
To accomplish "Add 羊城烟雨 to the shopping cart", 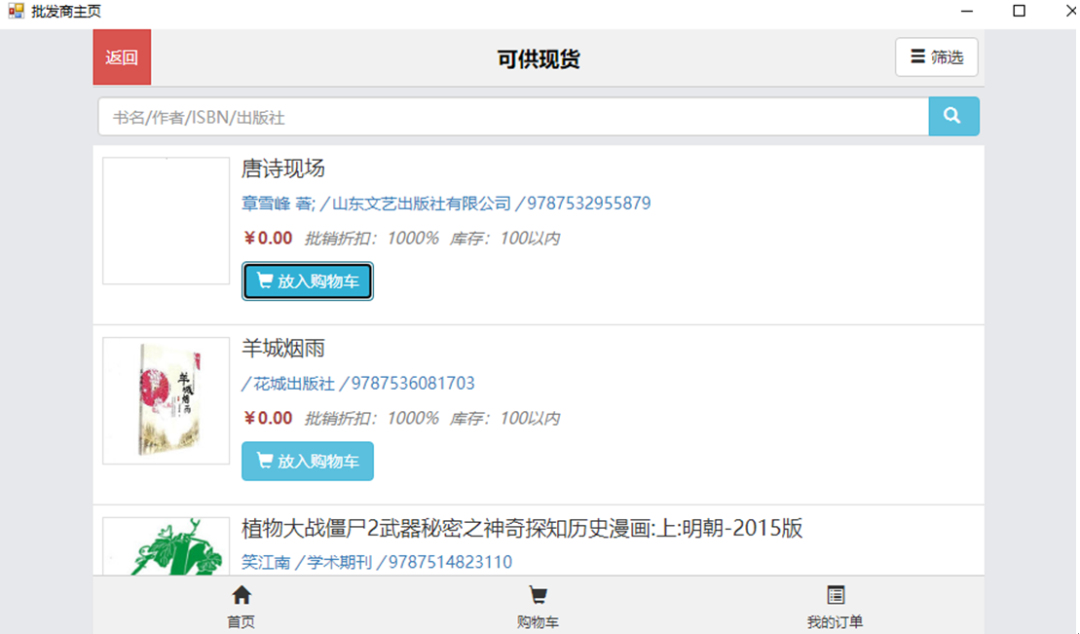I will tap(308, 461).
